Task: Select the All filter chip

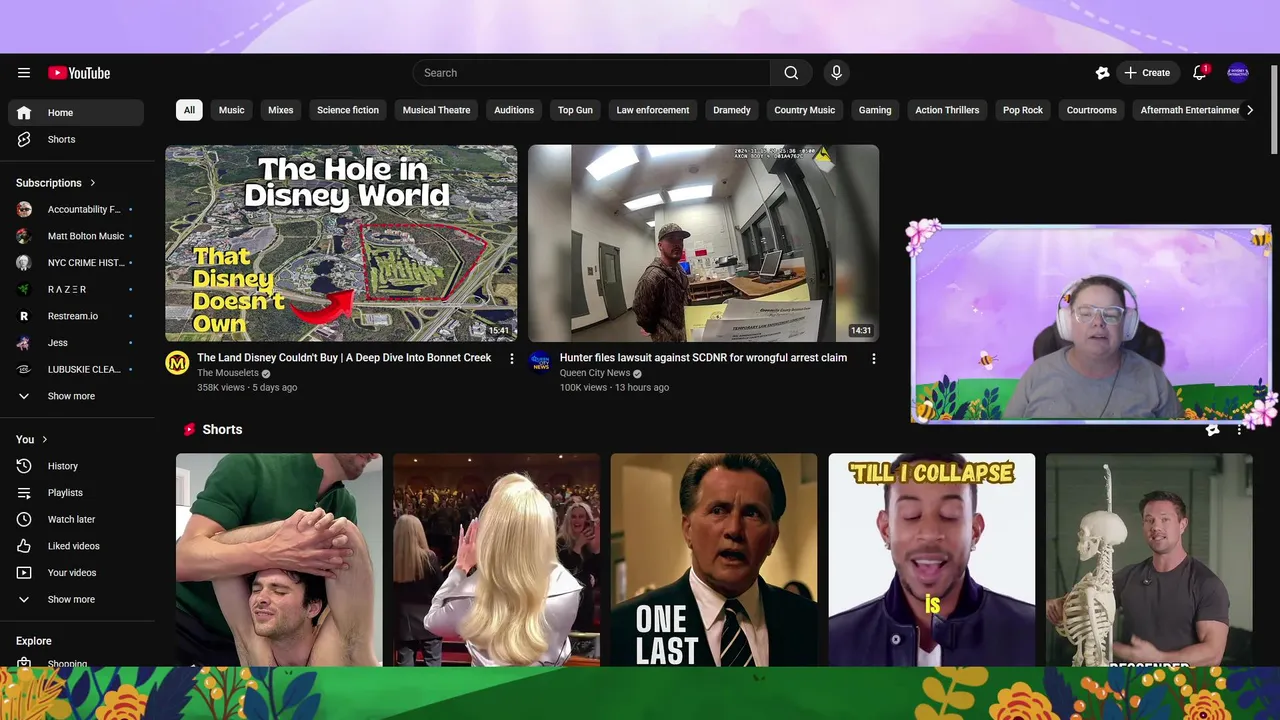Action: click(189, 110)
